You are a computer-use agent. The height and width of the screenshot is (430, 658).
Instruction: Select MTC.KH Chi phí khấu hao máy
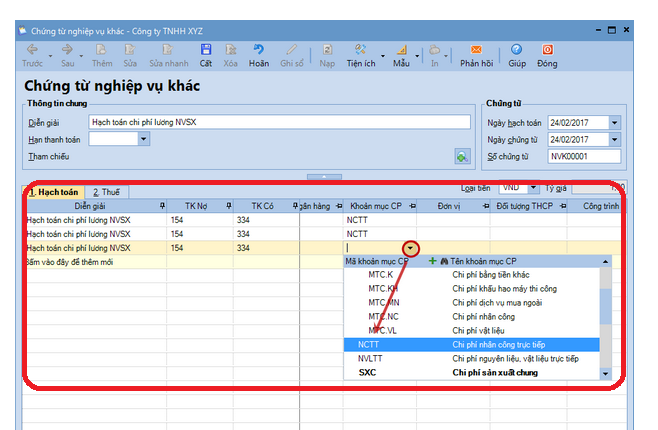coord(472,289)
